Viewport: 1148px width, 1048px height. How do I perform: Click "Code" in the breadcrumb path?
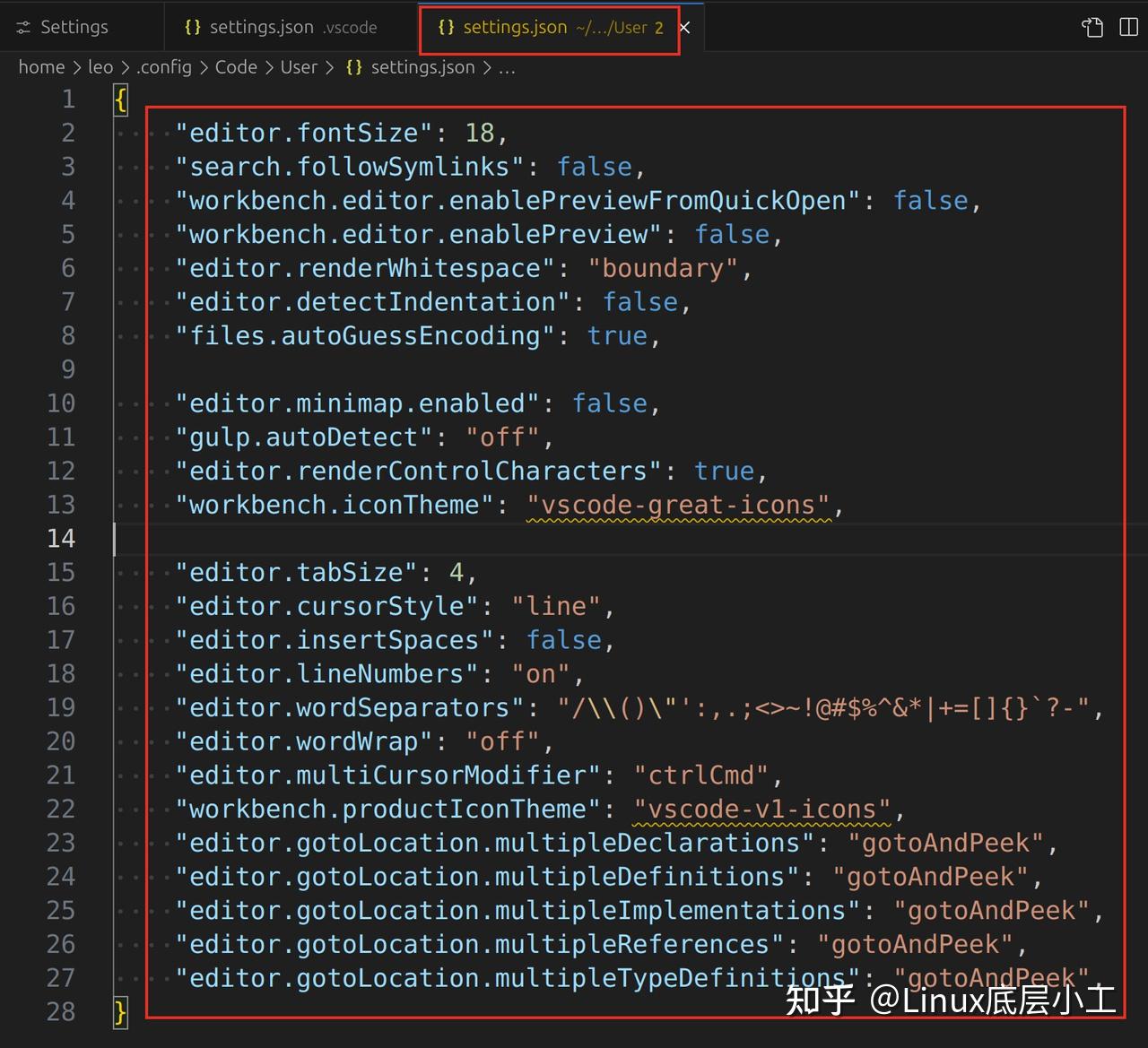(236, 66)
